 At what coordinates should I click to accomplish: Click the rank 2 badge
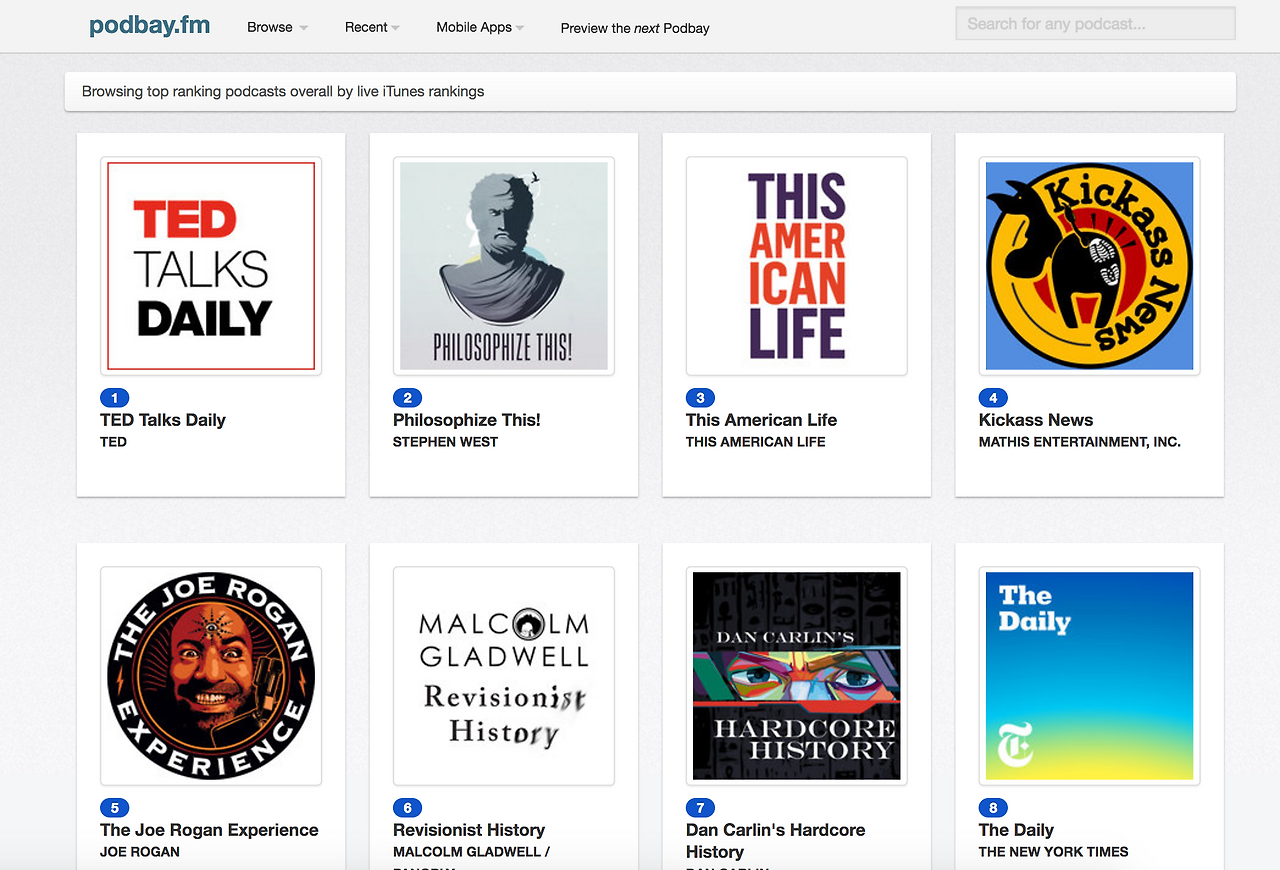pos(408,398)
